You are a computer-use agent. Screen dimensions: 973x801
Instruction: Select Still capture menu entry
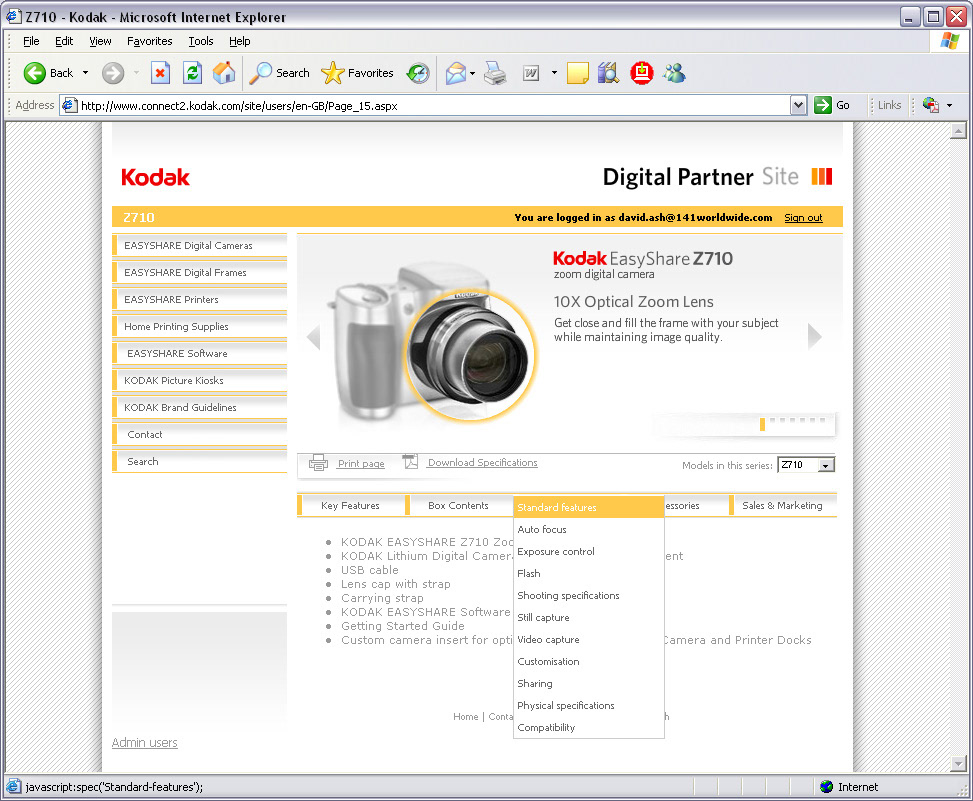588,617
